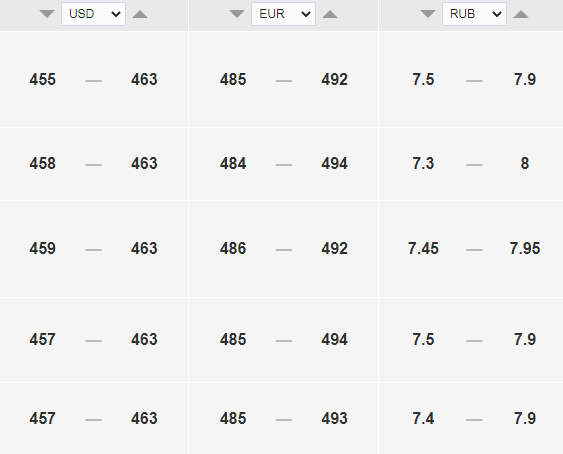
Task: Sort EUR column ascending with up arrow
Action: click(x=330, y=14)
